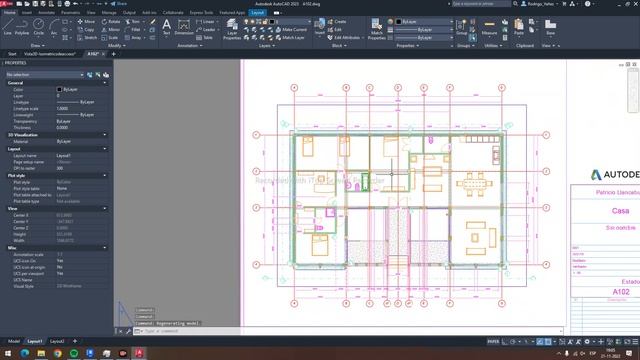Select the Circle tool
The image size is (640, 360).
[38, 27]
